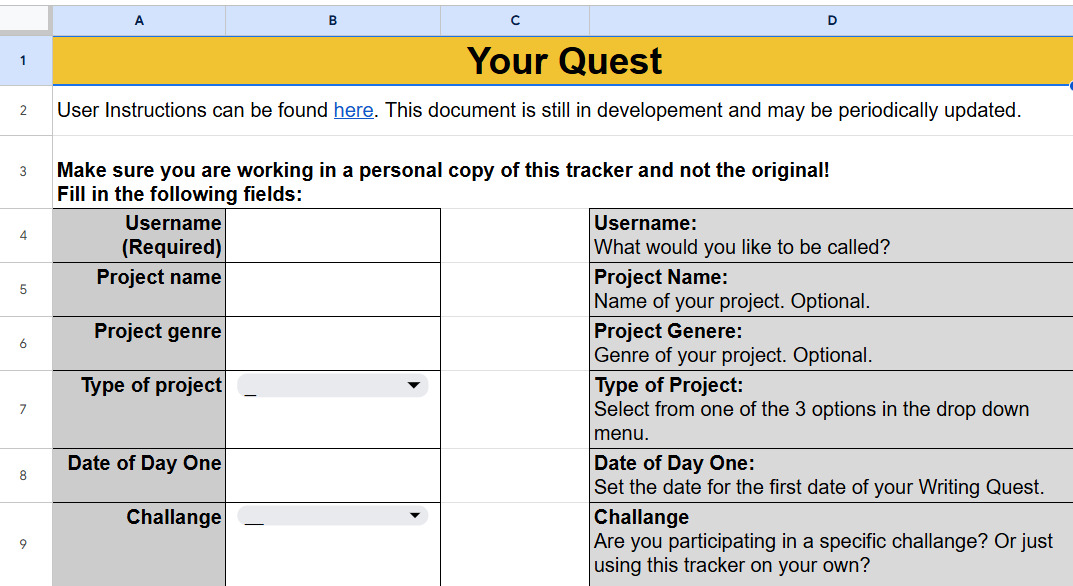Open the 'here' user instructions link
This screenshot has height=586, width=1073.
point(353,110)
